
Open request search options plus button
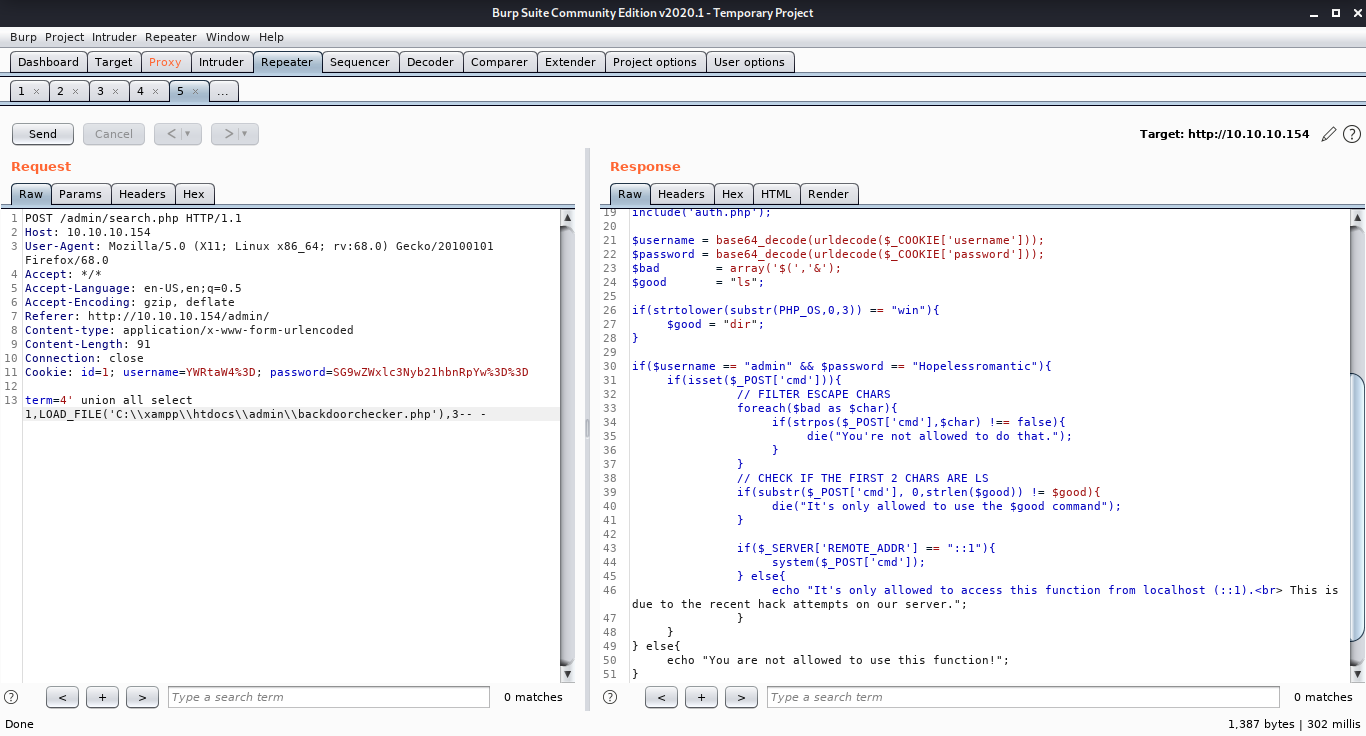click(102, 697)
